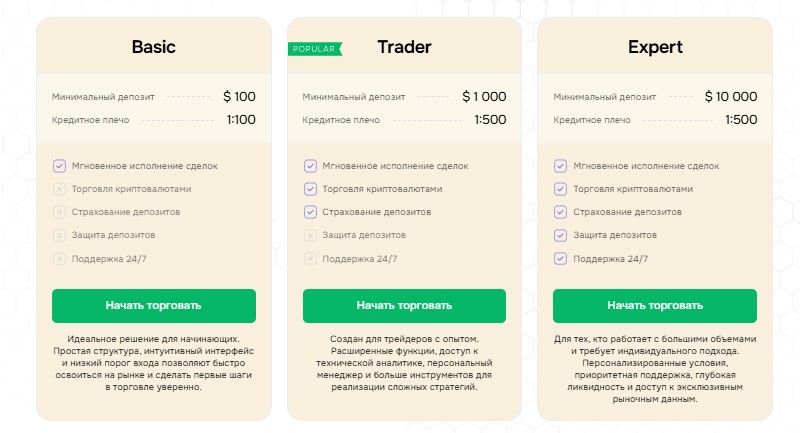Click Basic 'Страхование депозитов' X icon
Image resolution: width=800 pixels, height=433 pixels.
[59, 212]
